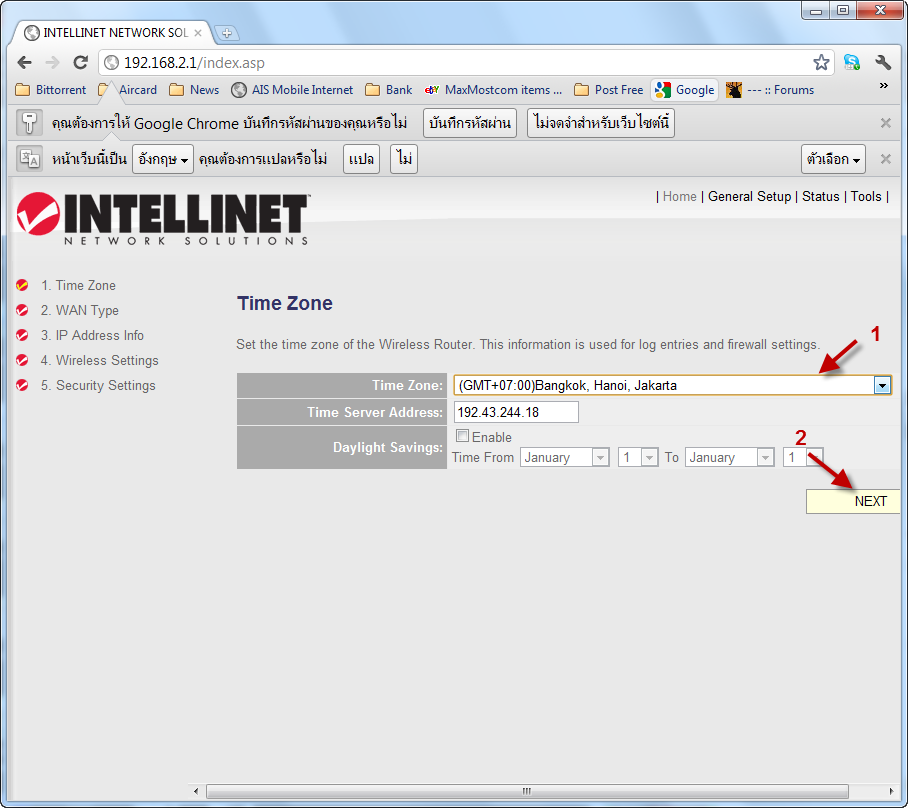The image size is (908, 808).
Task: Open the Home link in top navigation
Action: click(x=679, y=196)
